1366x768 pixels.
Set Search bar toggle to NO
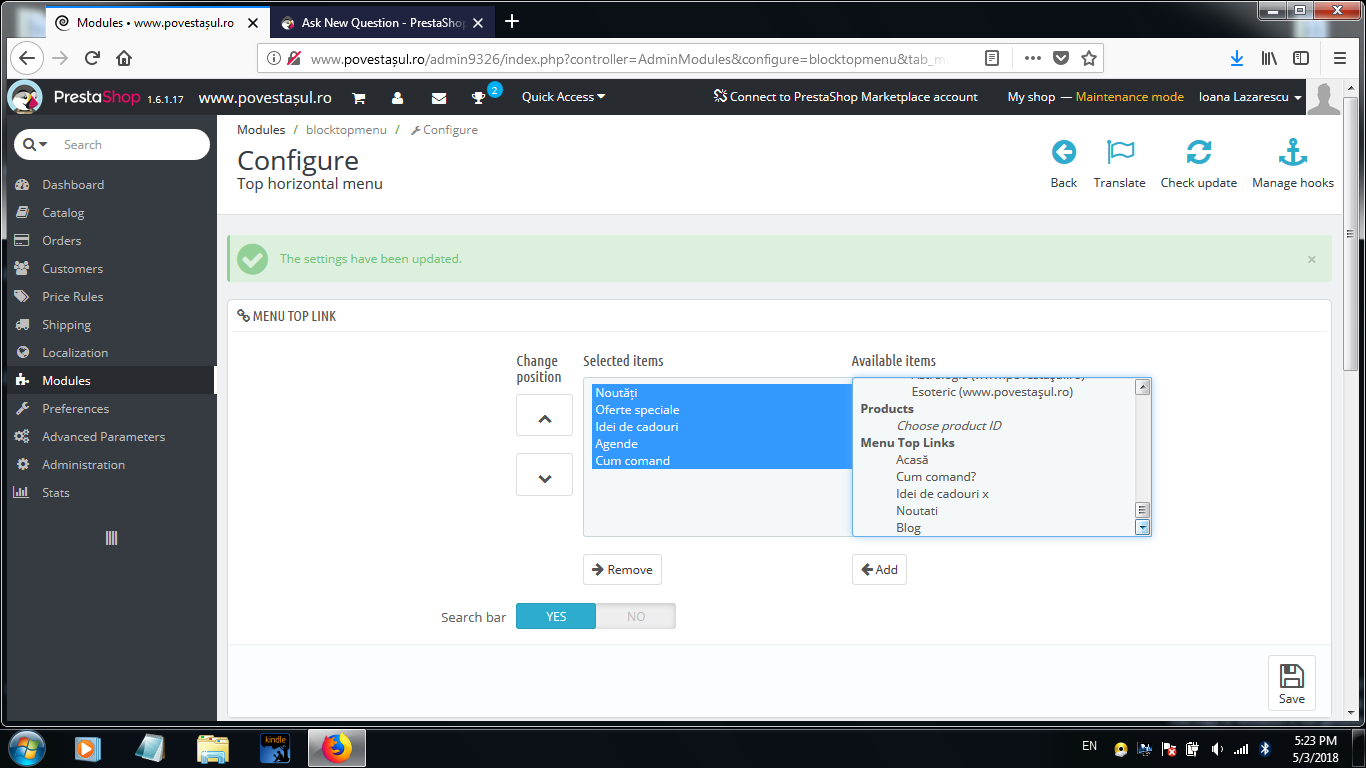coord(636,616)
